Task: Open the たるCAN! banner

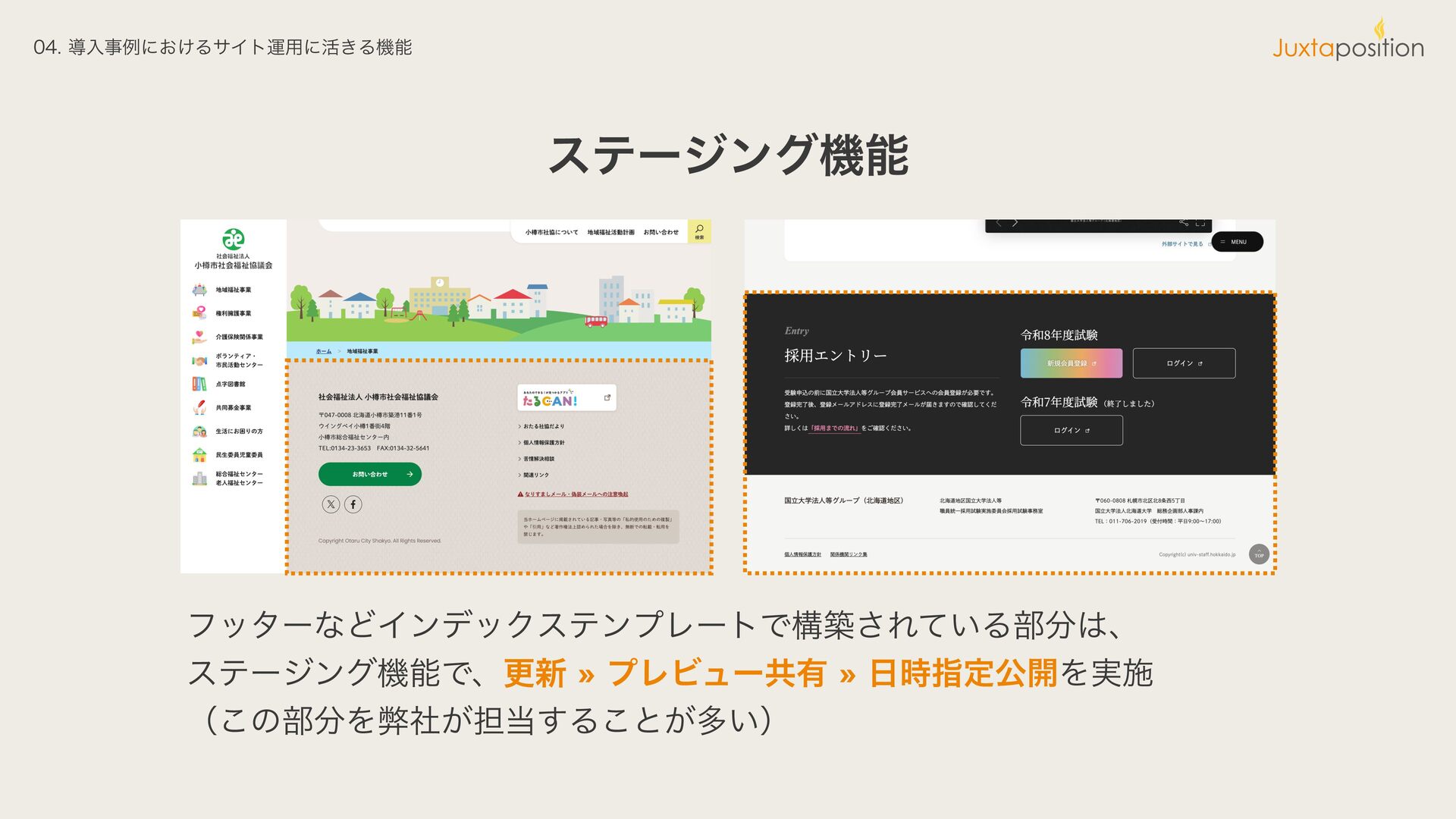Action: 566,398
